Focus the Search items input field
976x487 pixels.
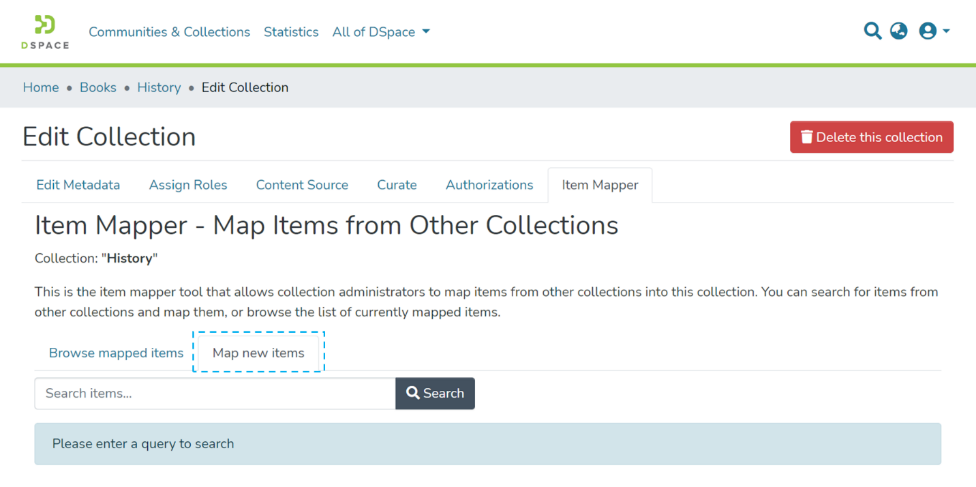[215, 393]
